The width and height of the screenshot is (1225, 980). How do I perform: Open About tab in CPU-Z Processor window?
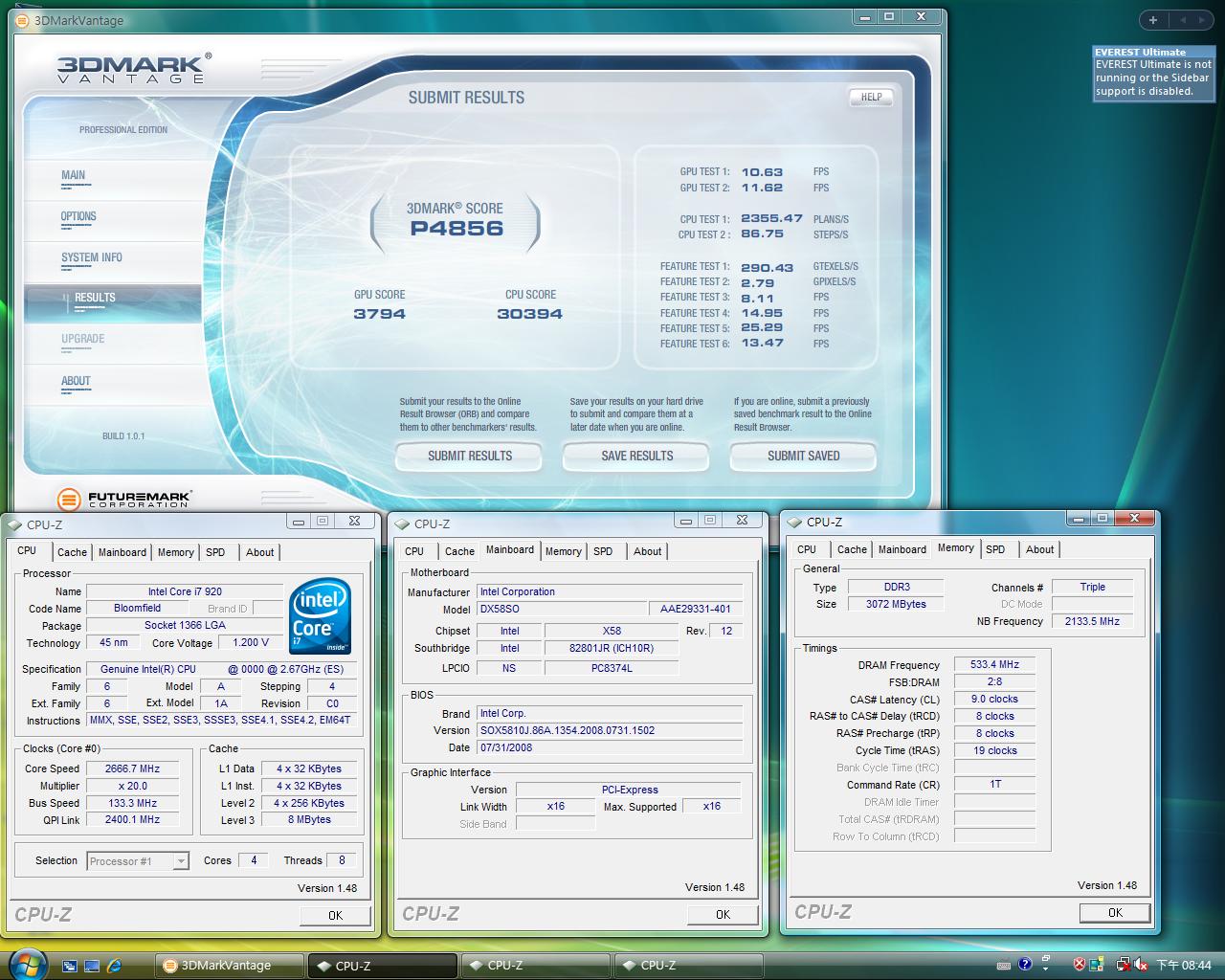click(x=259, y=552)
